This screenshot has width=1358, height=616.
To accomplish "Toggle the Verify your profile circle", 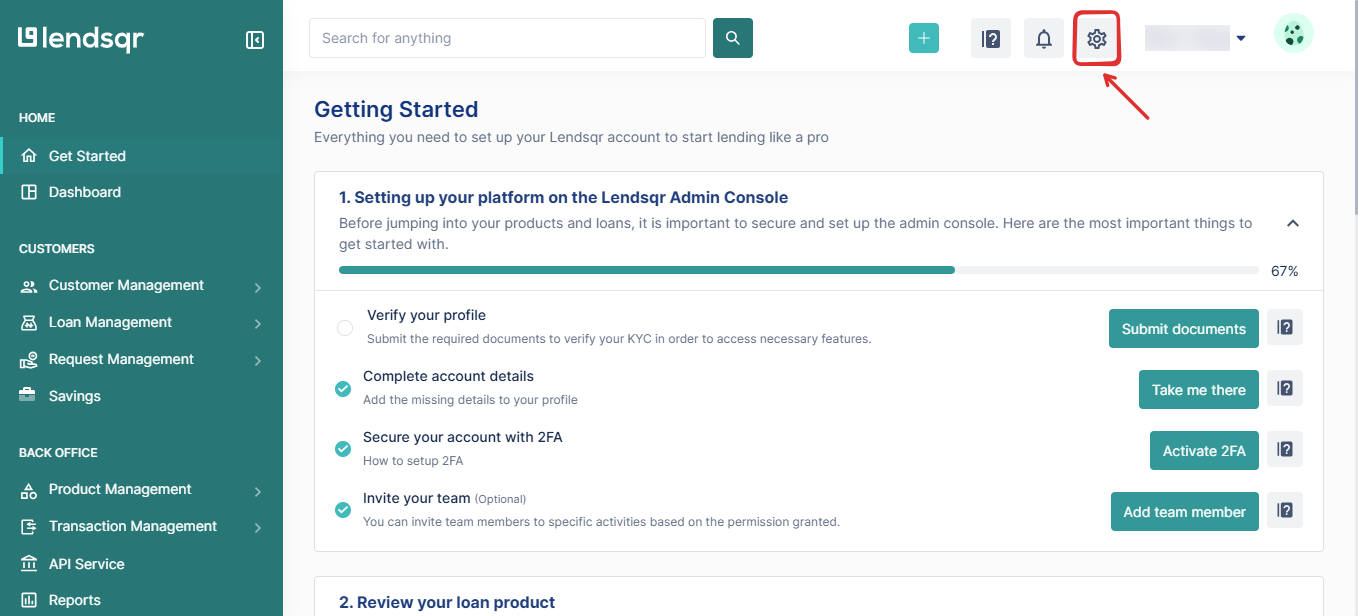I will click(345, 328).
